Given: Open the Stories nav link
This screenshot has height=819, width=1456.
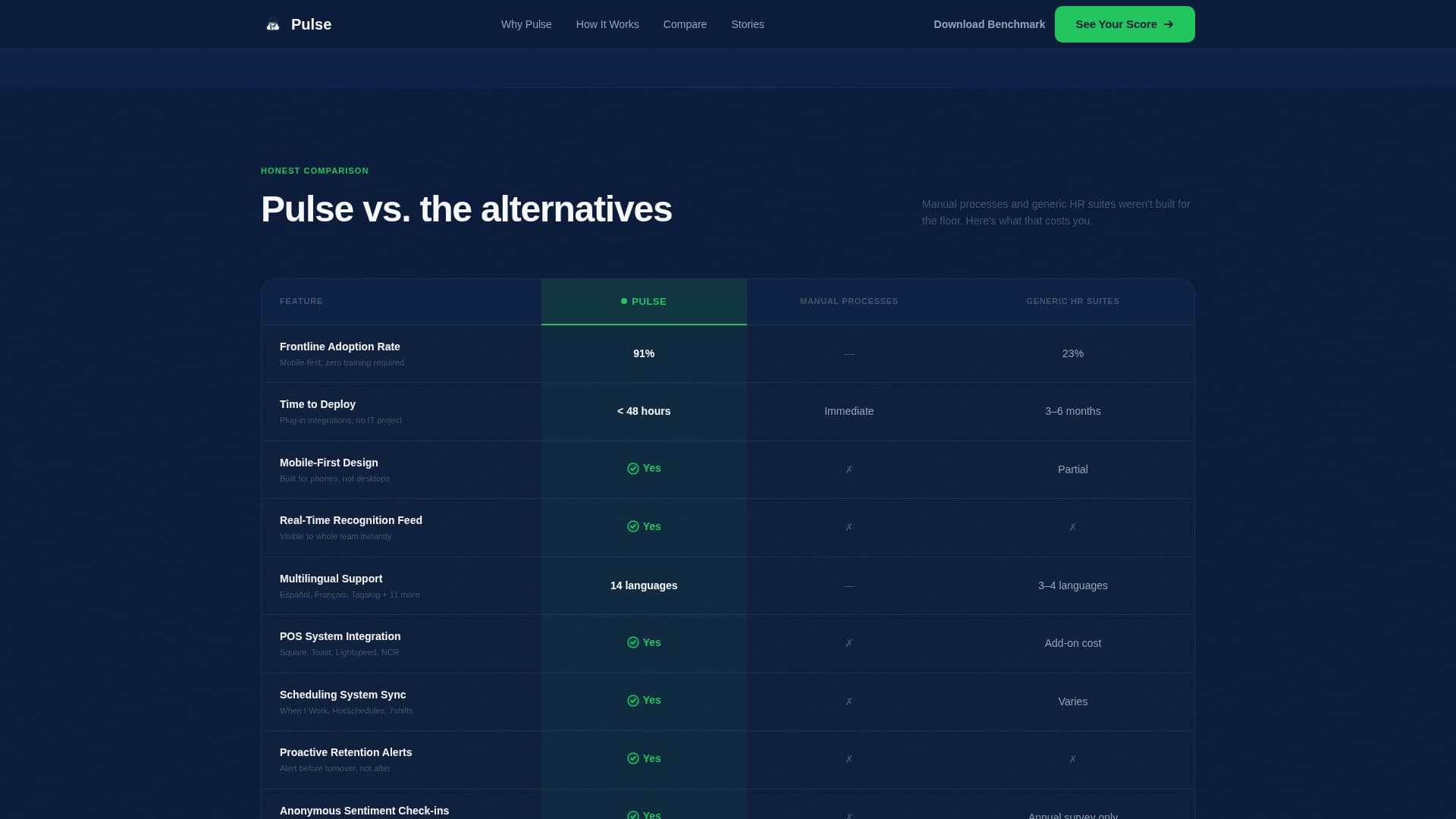Looking at the screenshot, I should click(x=748, y=24).
